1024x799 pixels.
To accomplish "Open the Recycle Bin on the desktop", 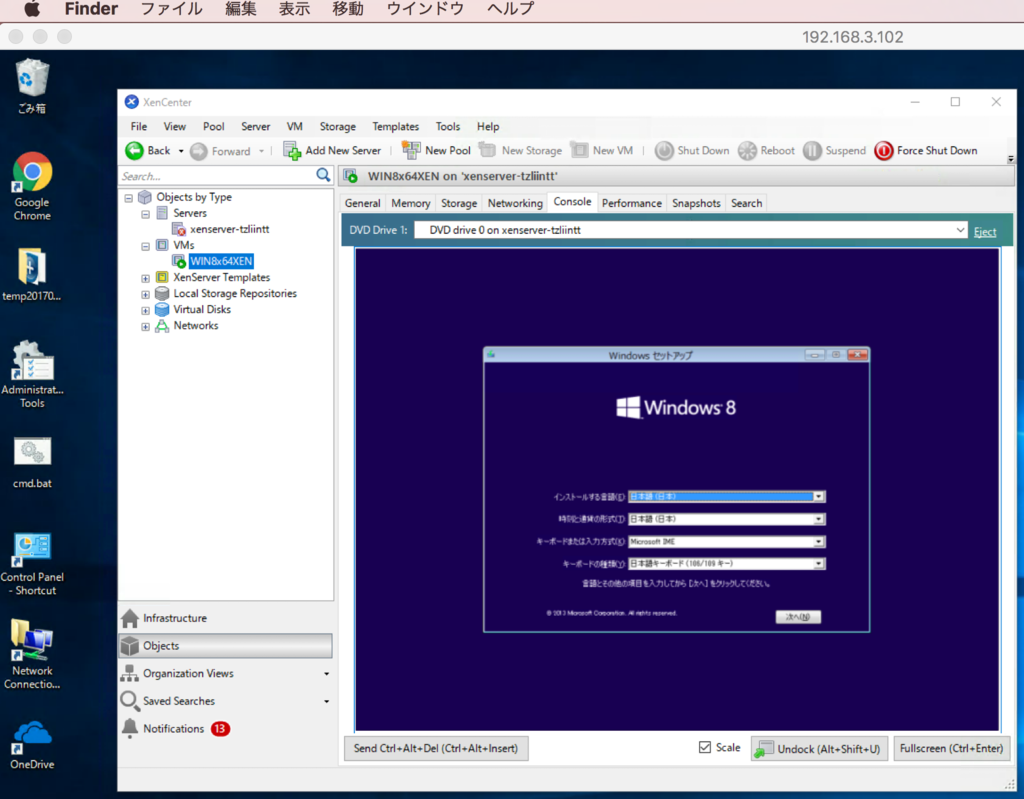I will click(32, 86).
